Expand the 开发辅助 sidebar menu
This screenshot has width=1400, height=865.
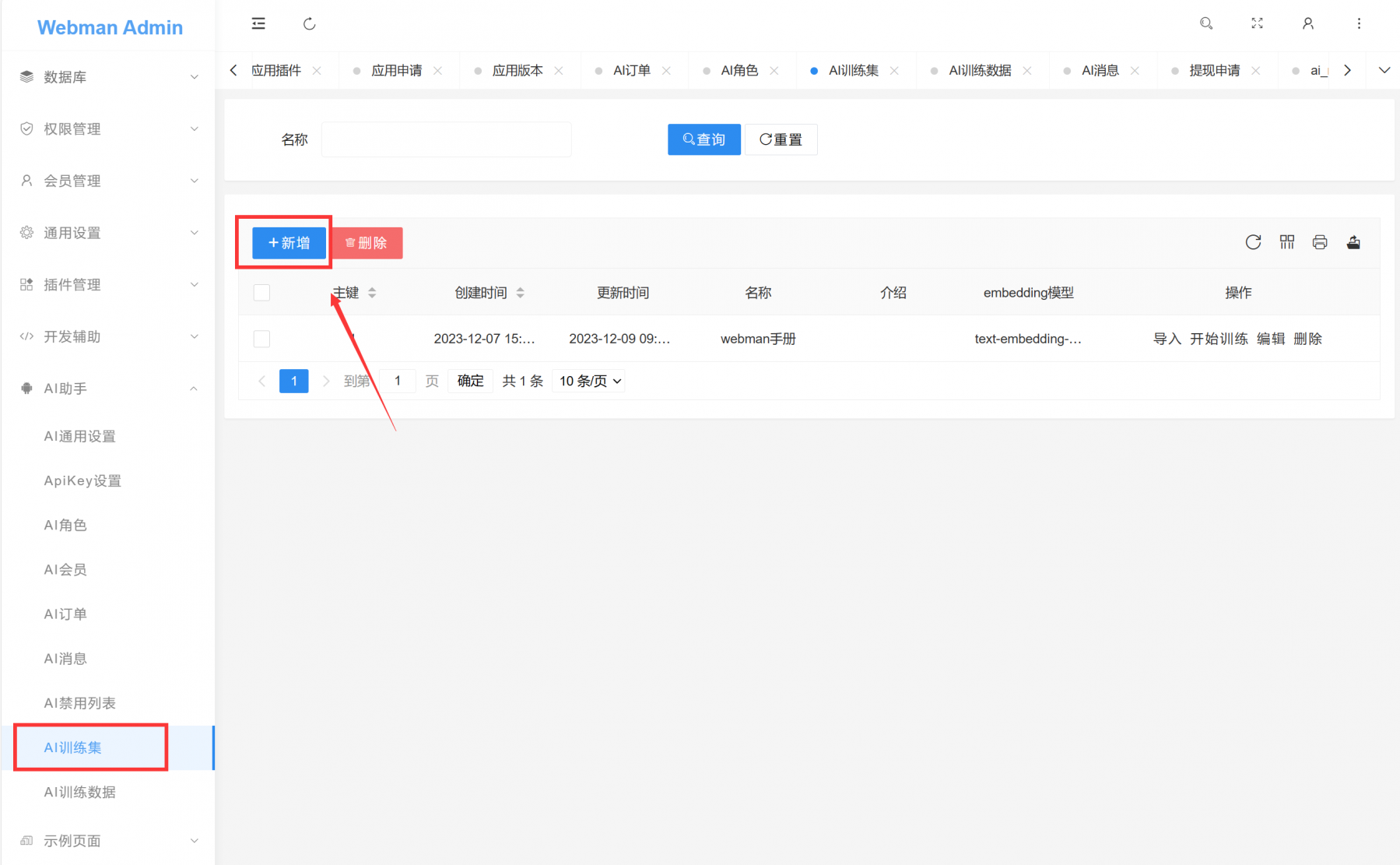pos(108,336)
